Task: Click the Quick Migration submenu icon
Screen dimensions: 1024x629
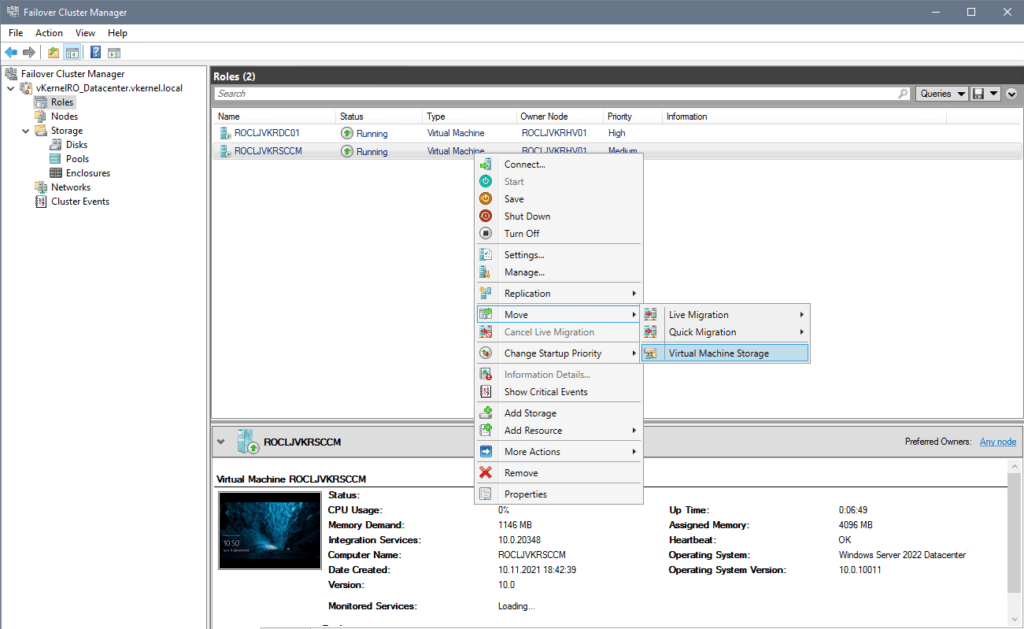Action: pos(650,332)
